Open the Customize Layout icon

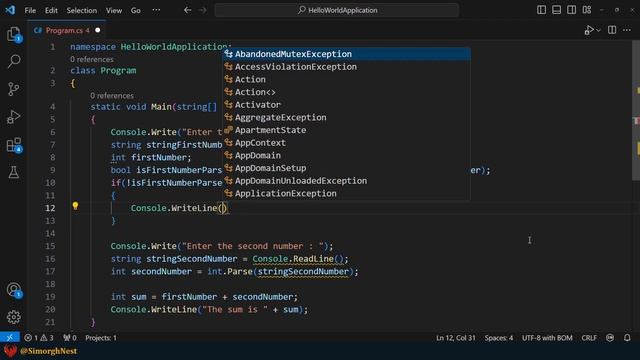click(587, 10)
